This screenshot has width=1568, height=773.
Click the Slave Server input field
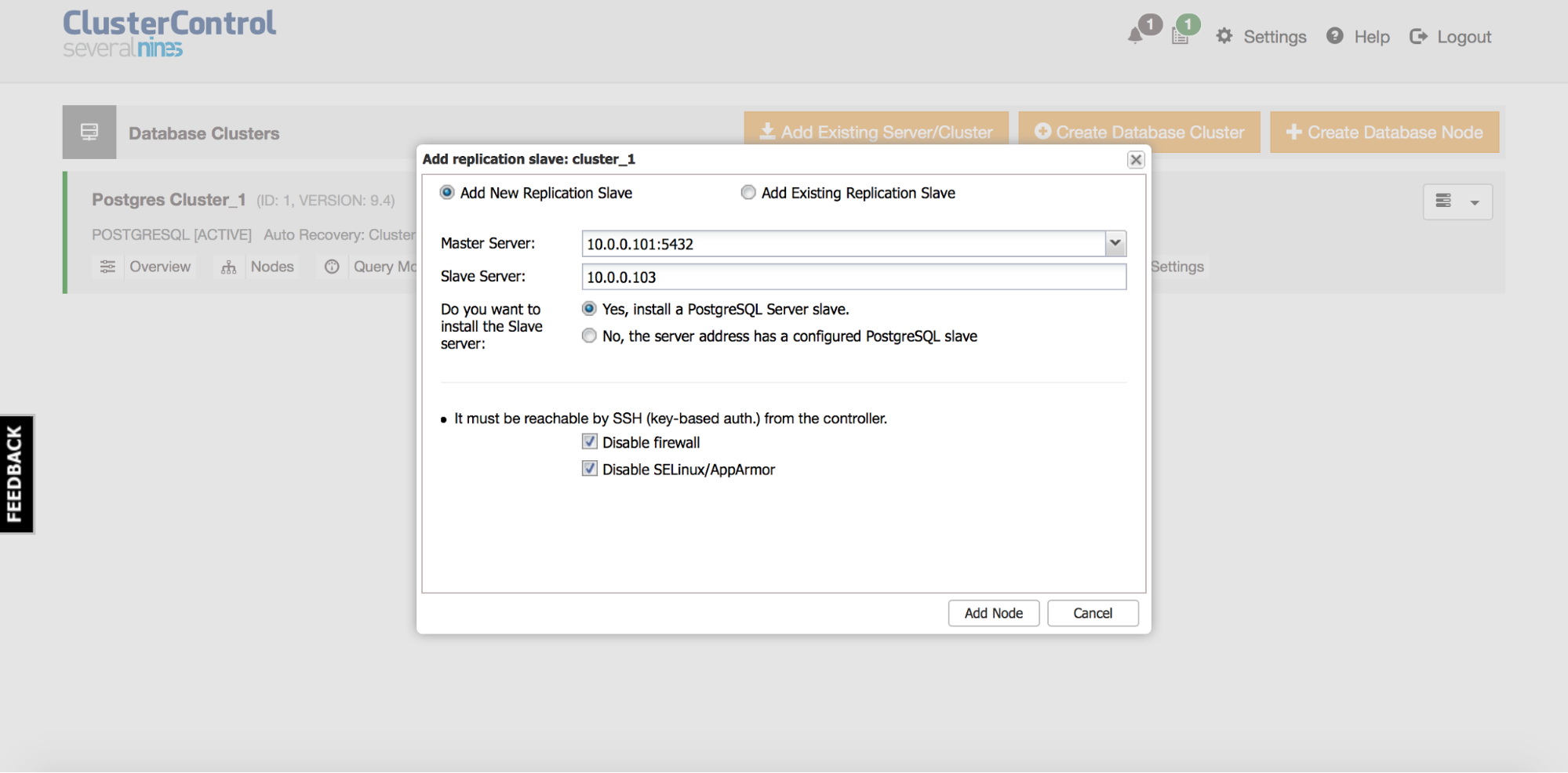click(x=854, y=277)
